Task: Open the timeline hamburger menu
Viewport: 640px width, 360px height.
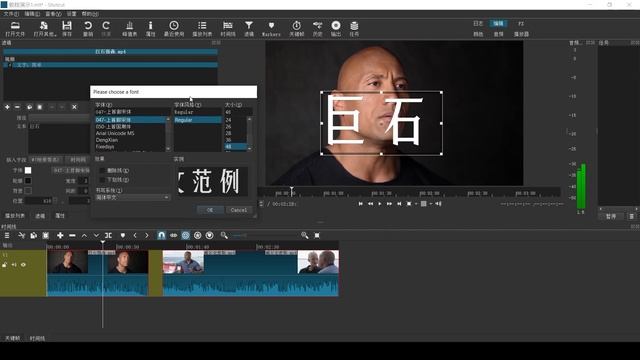Action: 7,236
